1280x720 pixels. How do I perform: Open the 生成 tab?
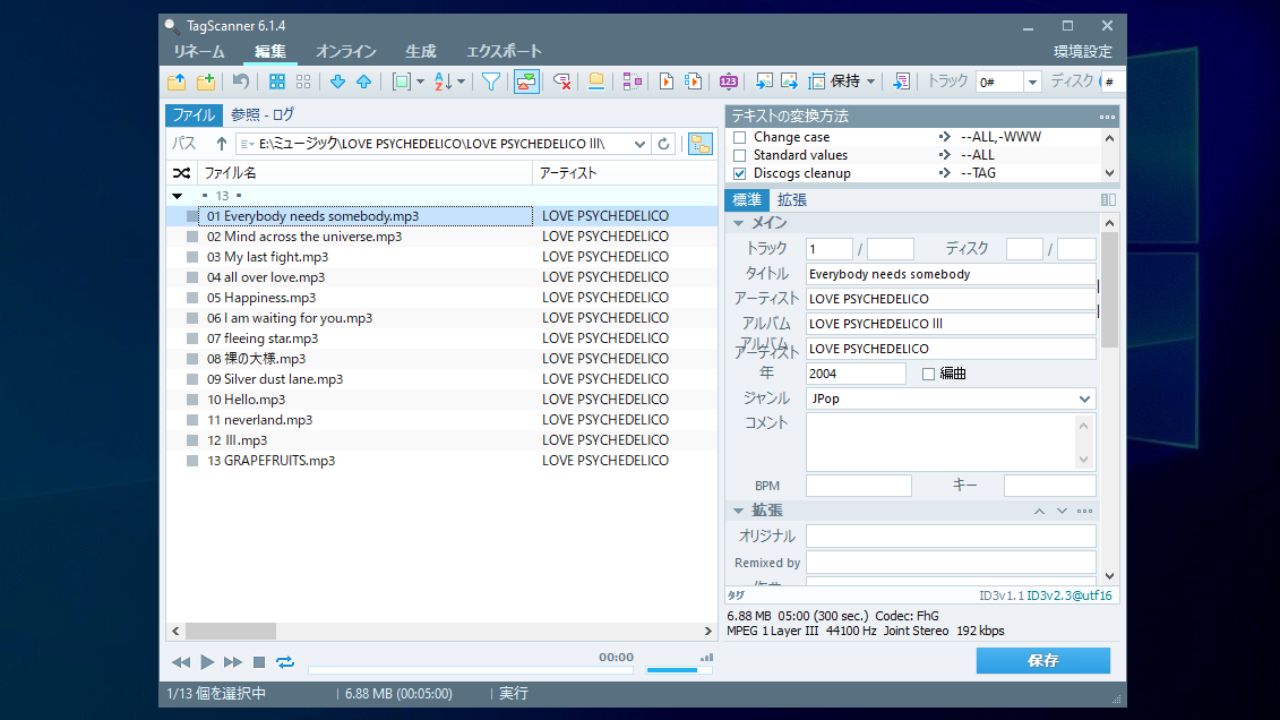pyautogui.click(x=420, y=52)
